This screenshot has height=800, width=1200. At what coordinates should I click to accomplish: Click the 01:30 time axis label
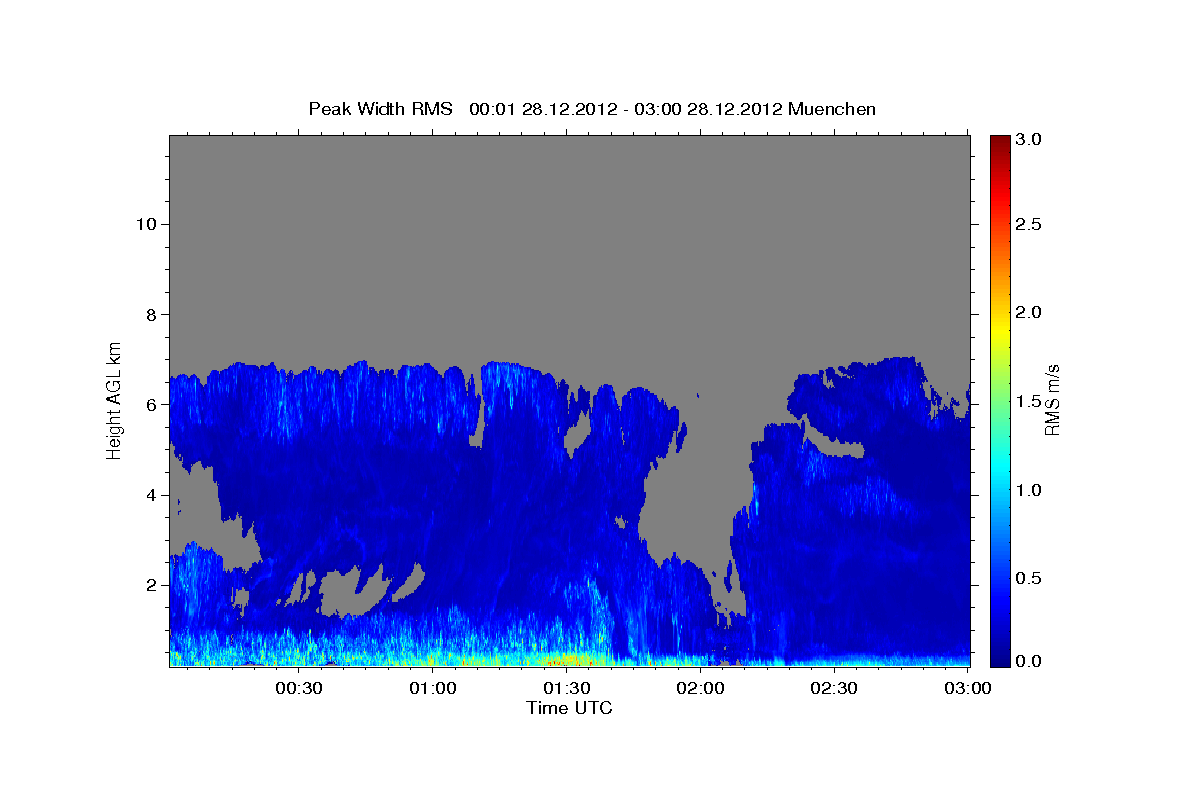click(566, 689)
